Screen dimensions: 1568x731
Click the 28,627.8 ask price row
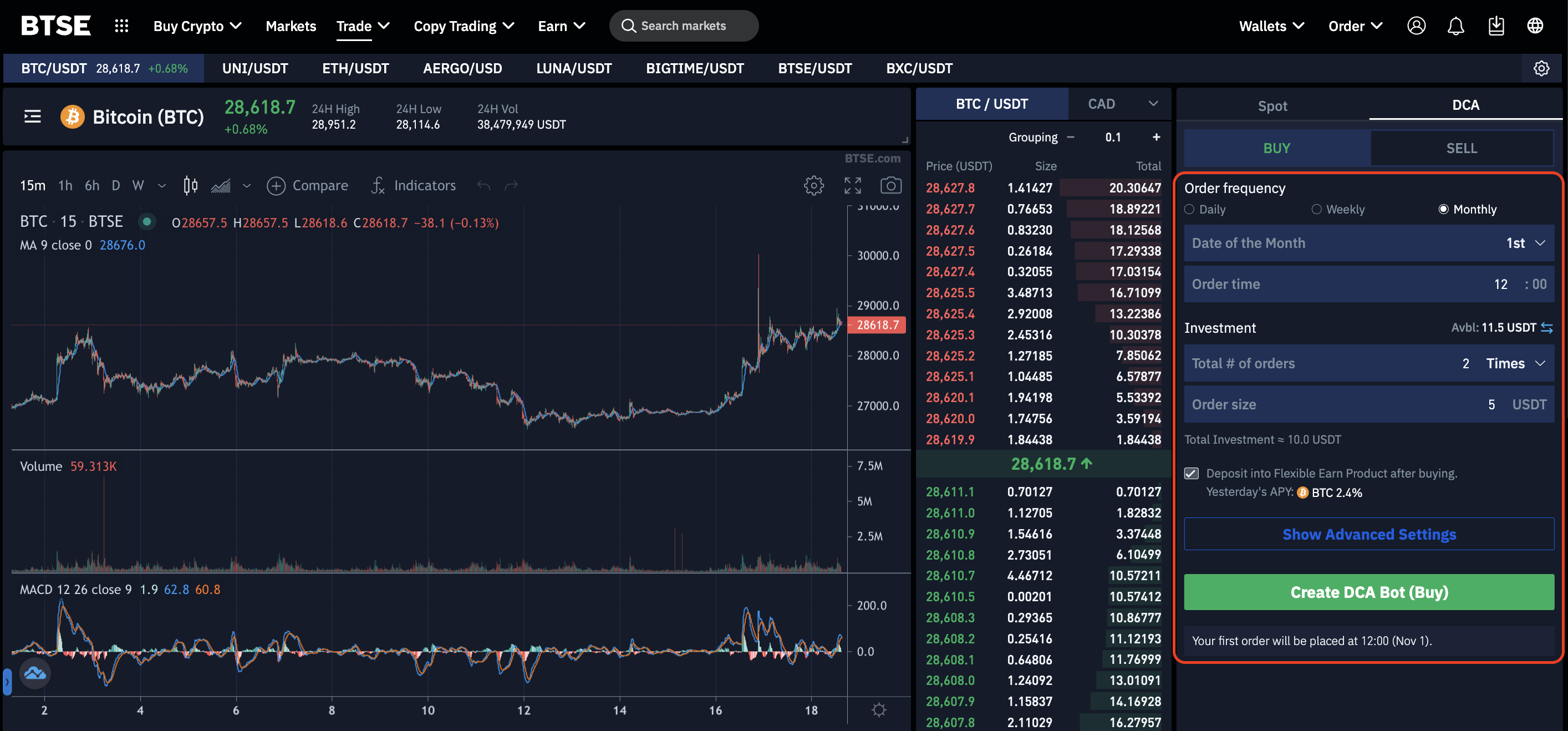pyautogui.click(x=1043, y=187)
